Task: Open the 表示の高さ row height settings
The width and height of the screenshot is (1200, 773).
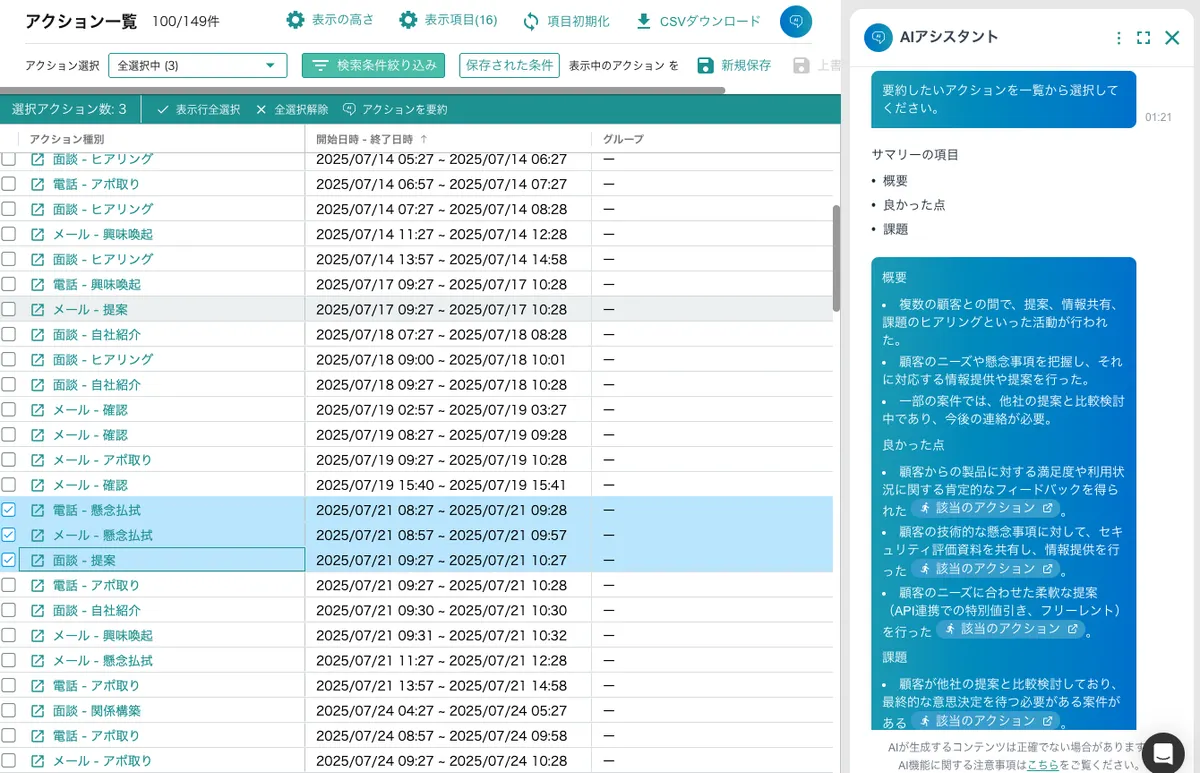Action: pos(333,21)
